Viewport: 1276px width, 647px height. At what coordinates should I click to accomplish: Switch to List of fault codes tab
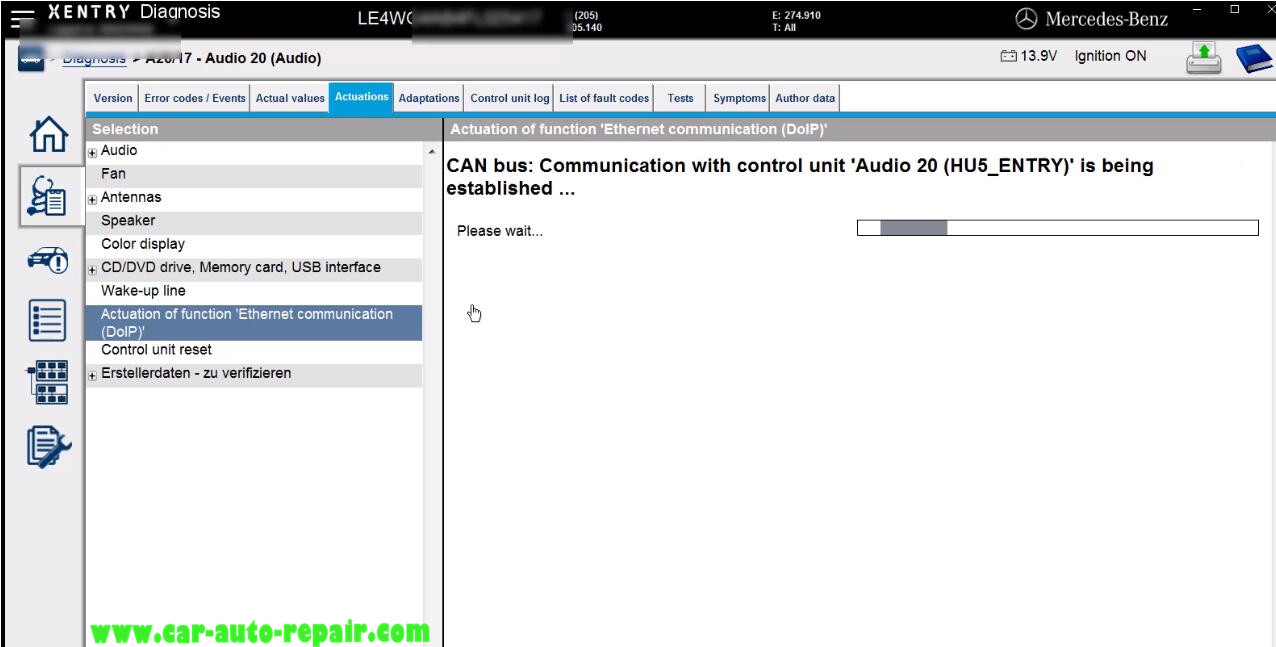[x=604, y=98]
